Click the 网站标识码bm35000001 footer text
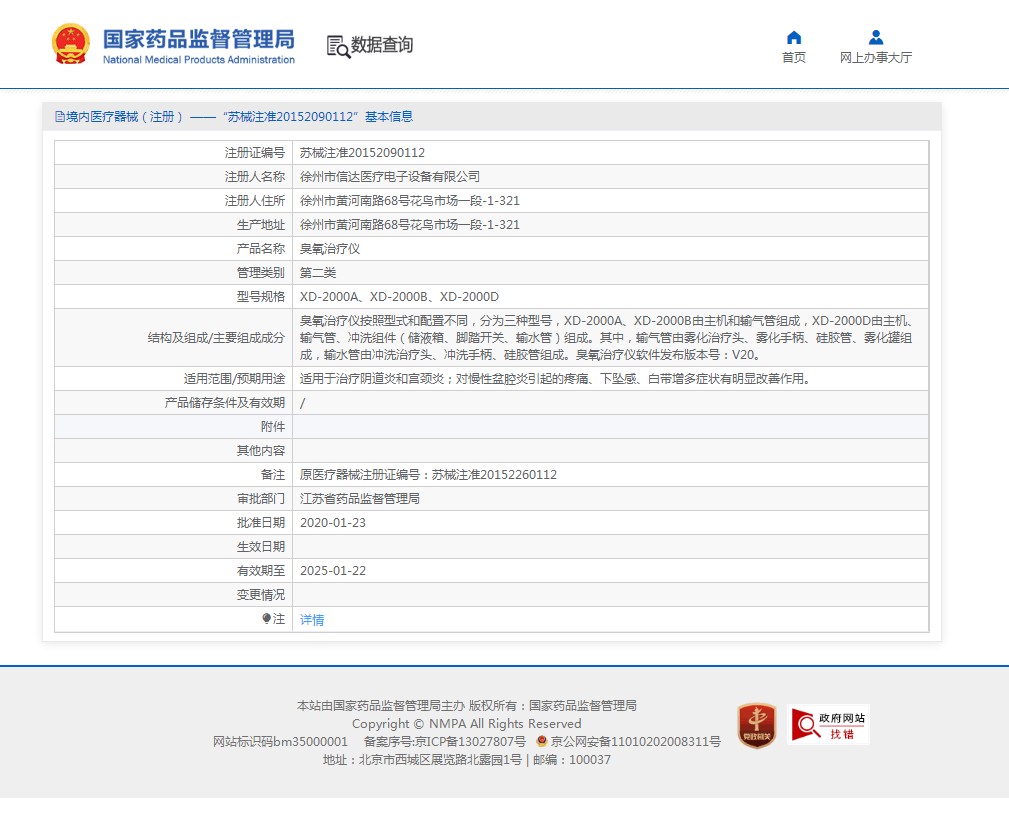Image resolution: width=1009 pixels, height=835 pixels. (x=280, y=742)
